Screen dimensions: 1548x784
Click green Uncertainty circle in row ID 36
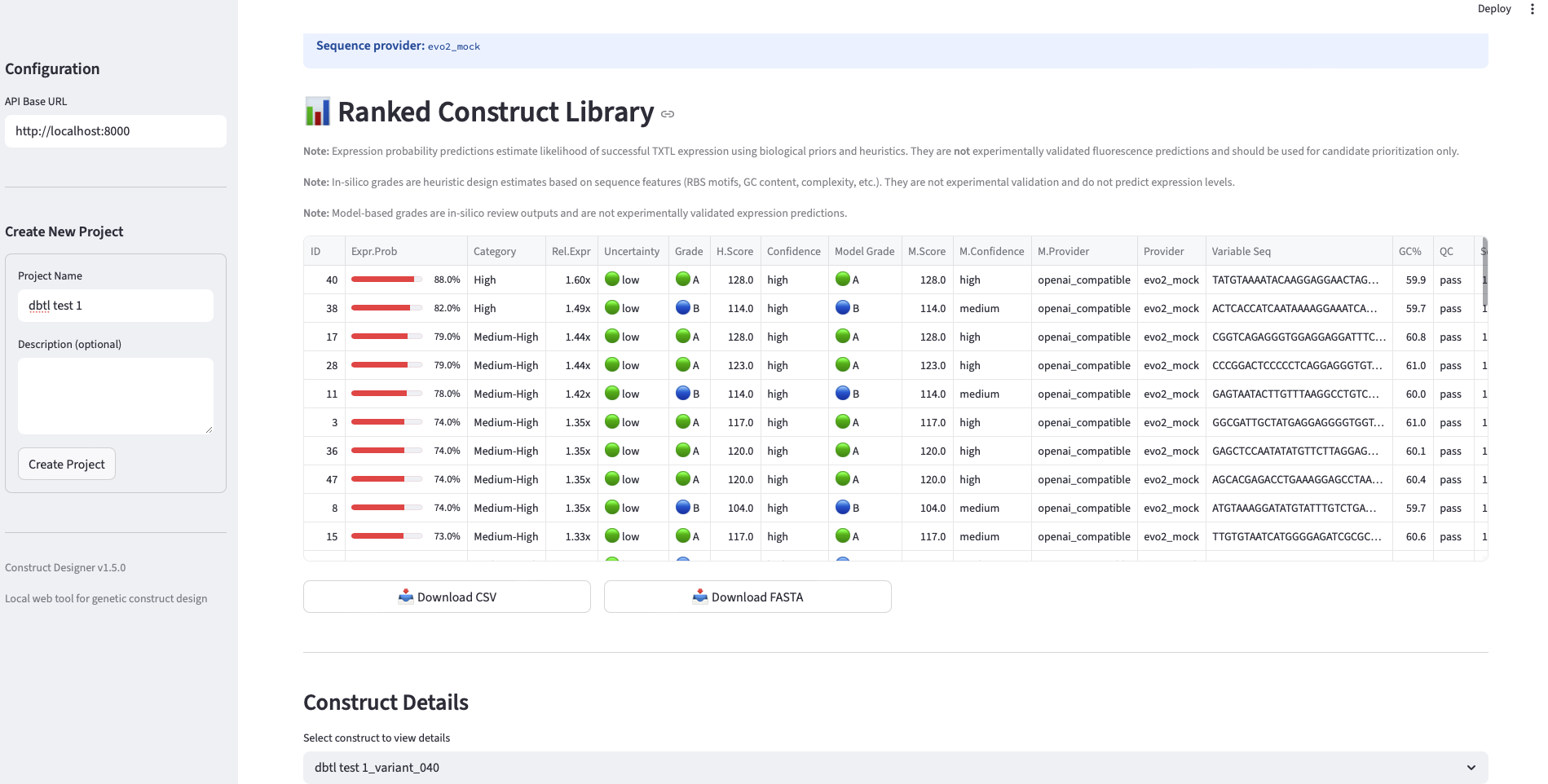coord(612,451)
